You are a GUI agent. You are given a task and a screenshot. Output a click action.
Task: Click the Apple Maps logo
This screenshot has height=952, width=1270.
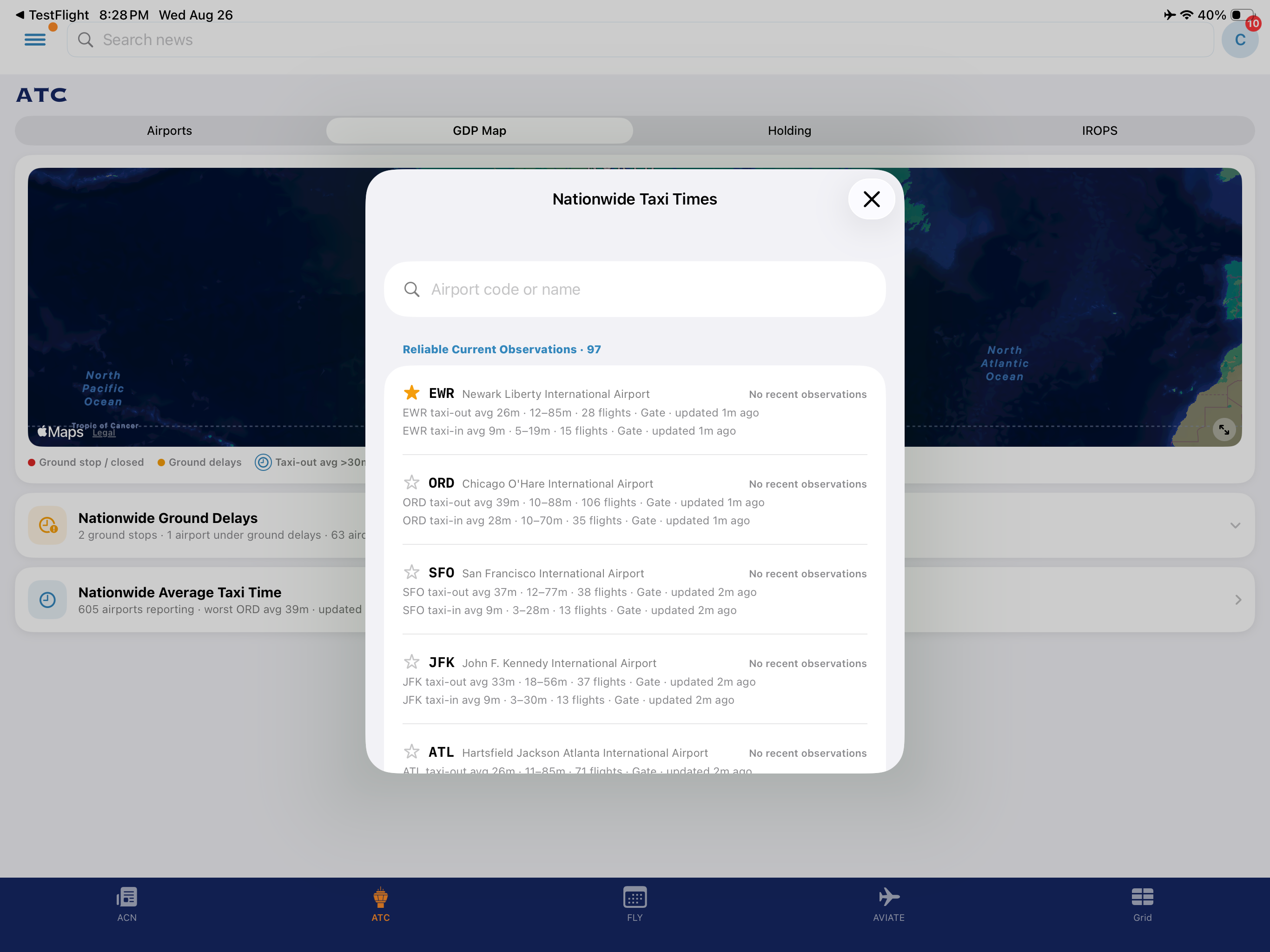pos(60,431)
